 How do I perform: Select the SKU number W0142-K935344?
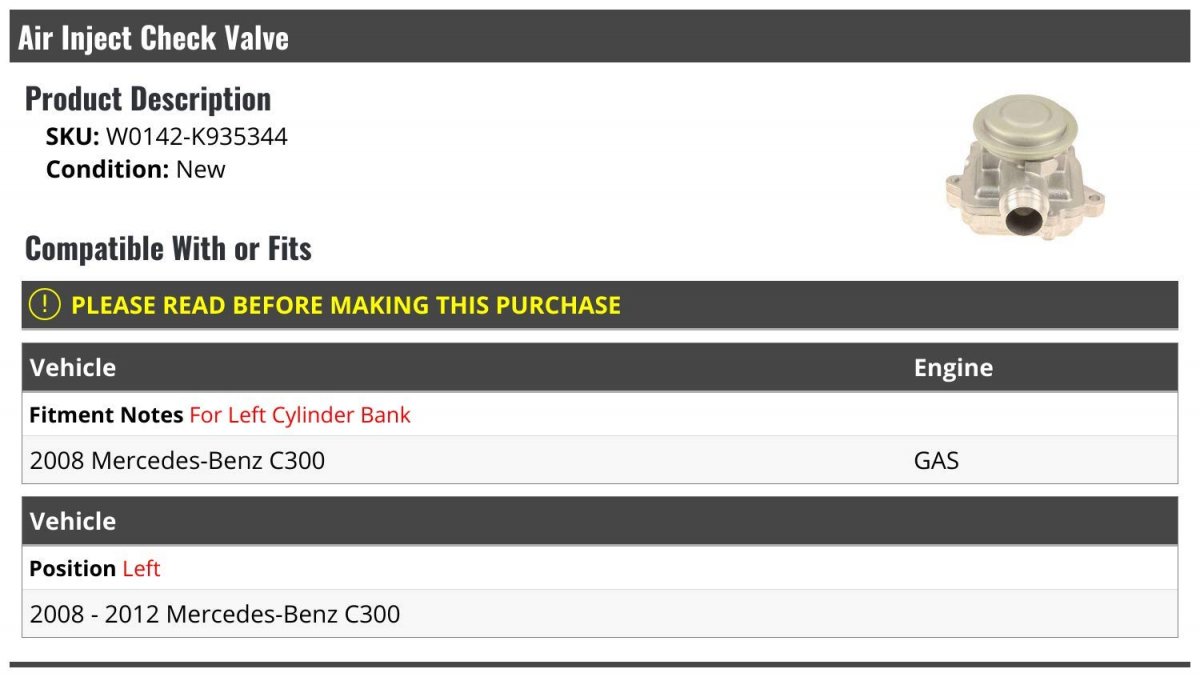[x=197, y=137]
